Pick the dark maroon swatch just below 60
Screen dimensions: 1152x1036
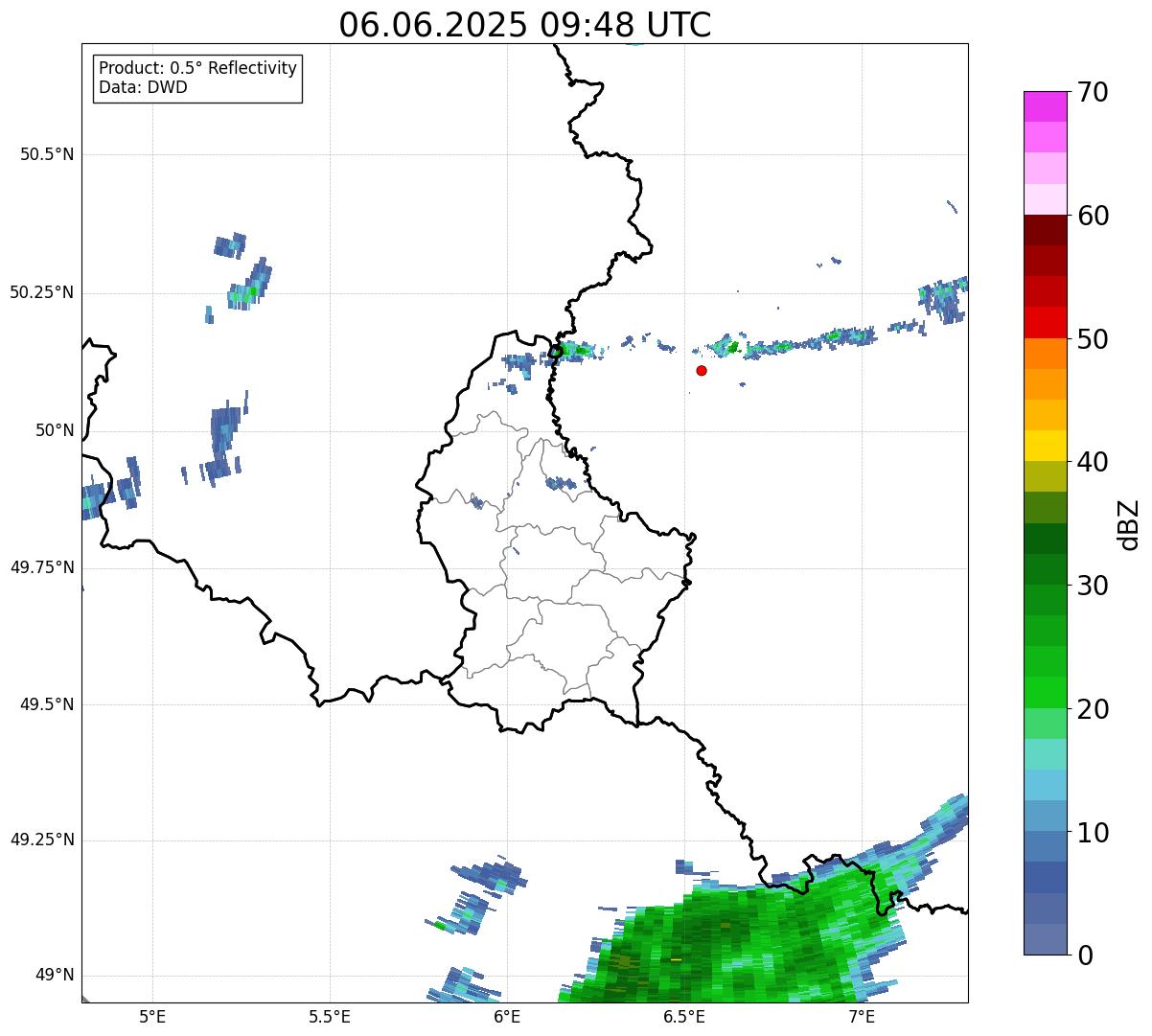tap(1046, 230)
